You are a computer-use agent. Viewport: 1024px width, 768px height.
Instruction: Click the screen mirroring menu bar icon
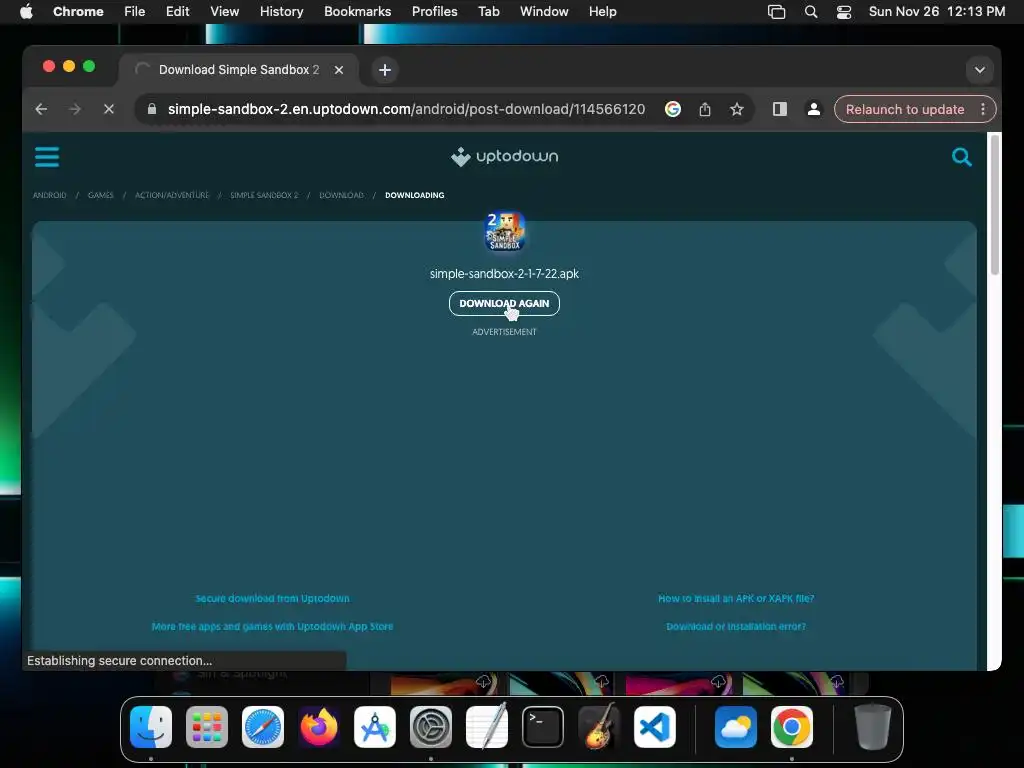[x=776, y=12]
